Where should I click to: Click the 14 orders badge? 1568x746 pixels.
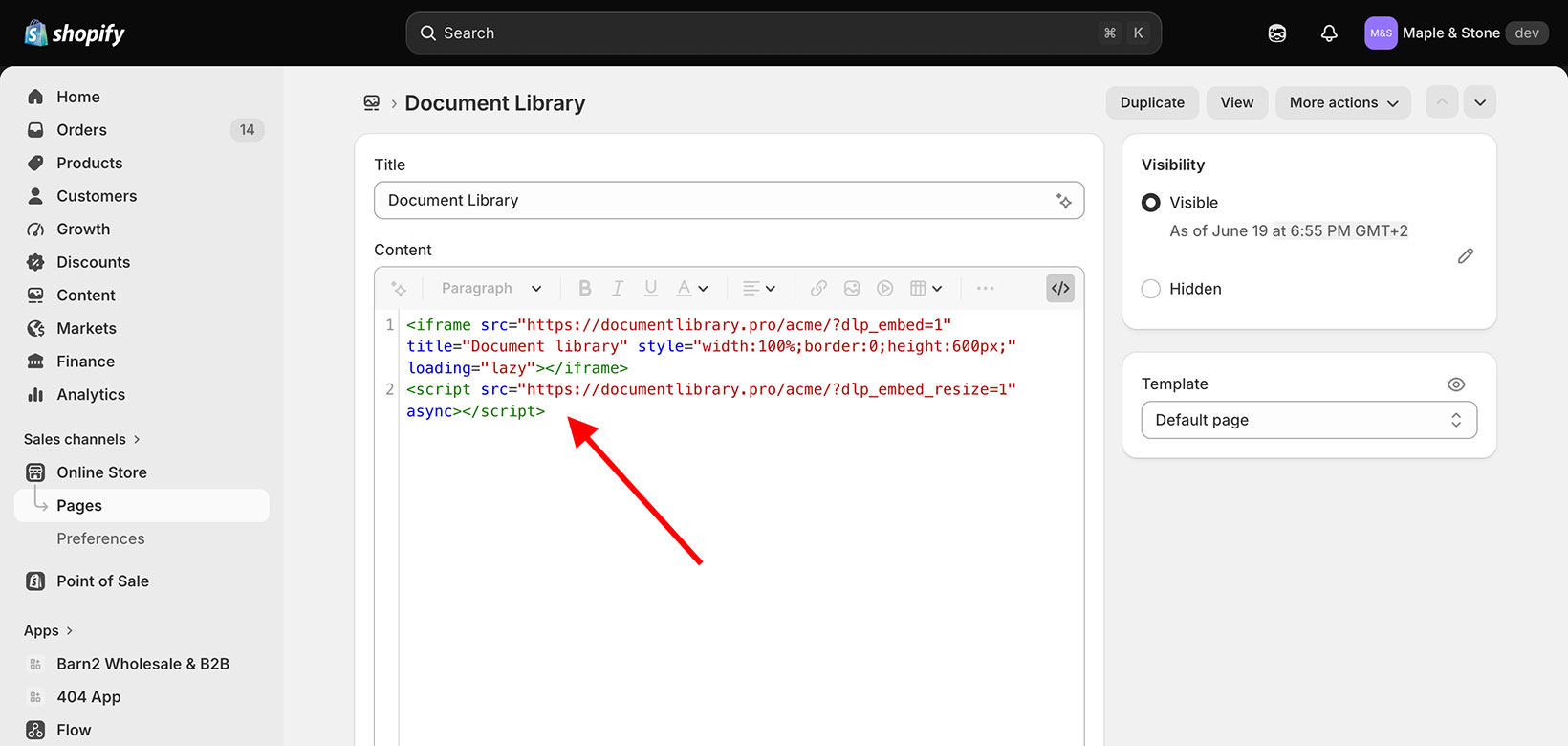pos(247,130)
